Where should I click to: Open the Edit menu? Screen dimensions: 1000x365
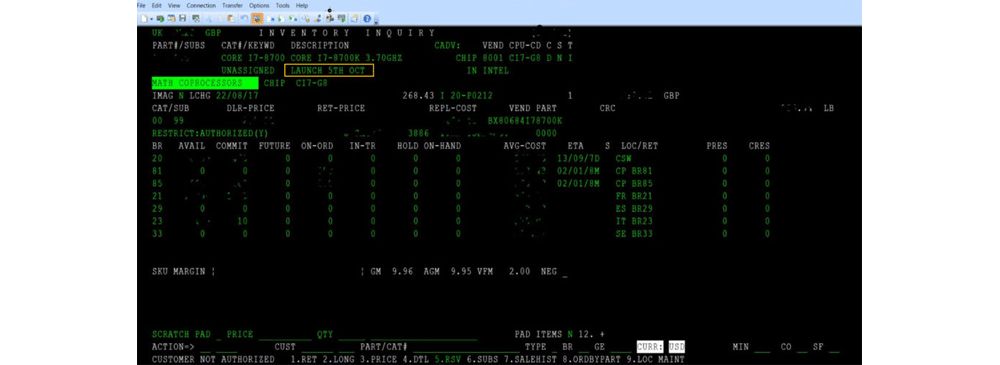tap(157, 5)
